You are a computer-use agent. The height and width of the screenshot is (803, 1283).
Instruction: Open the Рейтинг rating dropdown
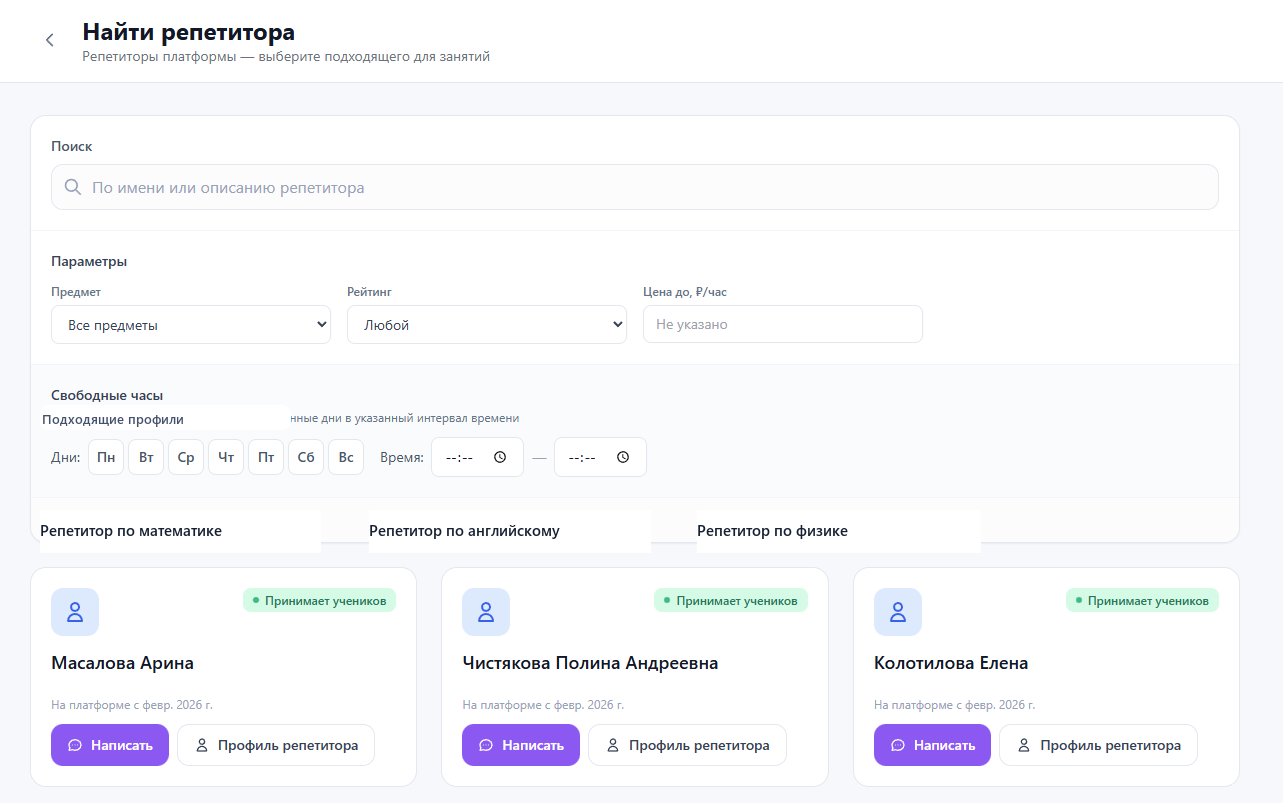pos(487,325)
